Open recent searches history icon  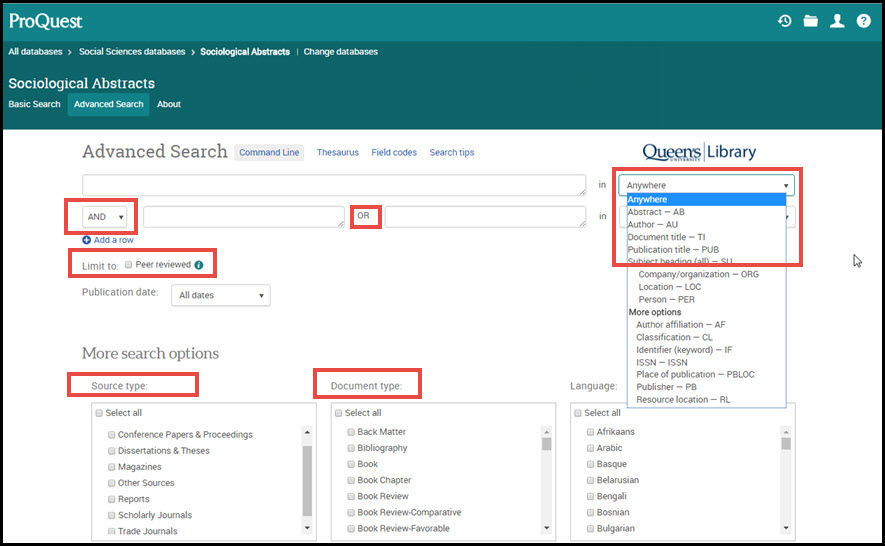(x=785, y=21)
